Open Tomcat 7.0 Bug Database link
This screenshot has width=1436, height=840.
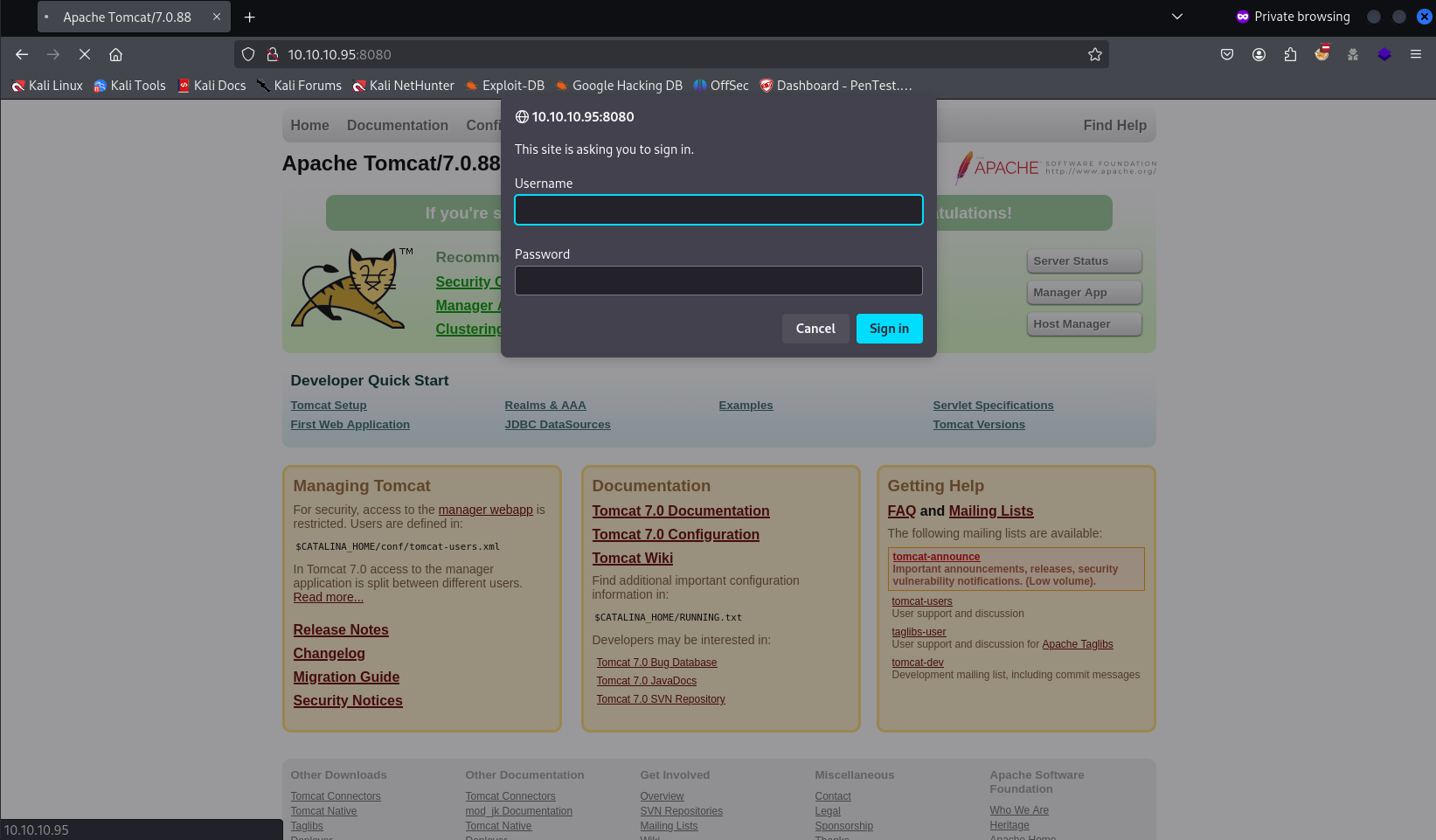[656, 663]
